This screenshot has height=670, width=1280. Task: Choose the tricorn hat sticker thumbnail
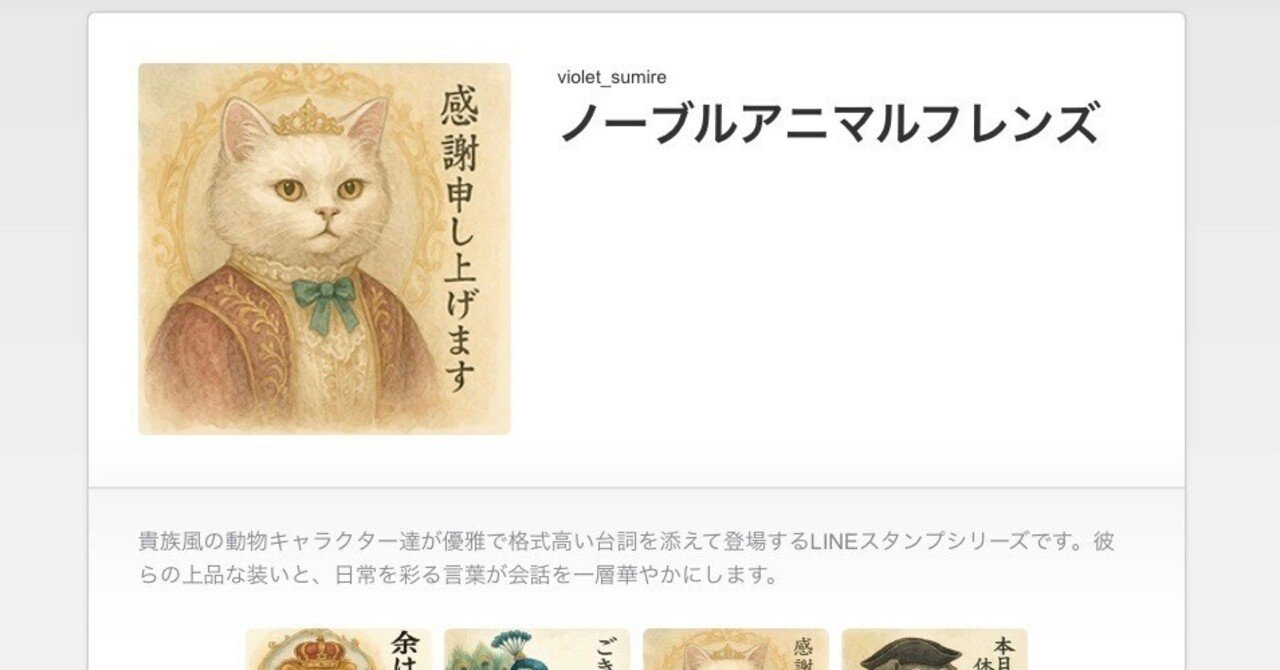[934, 649]
